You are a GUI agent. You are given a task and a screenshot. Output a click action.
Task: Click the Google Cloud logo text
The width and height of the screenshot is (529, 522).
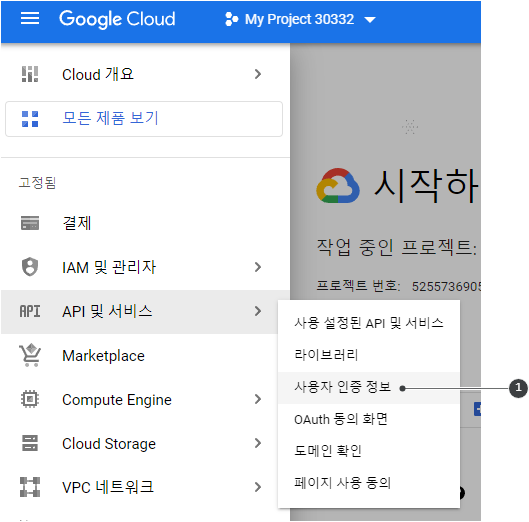point(117,19)
